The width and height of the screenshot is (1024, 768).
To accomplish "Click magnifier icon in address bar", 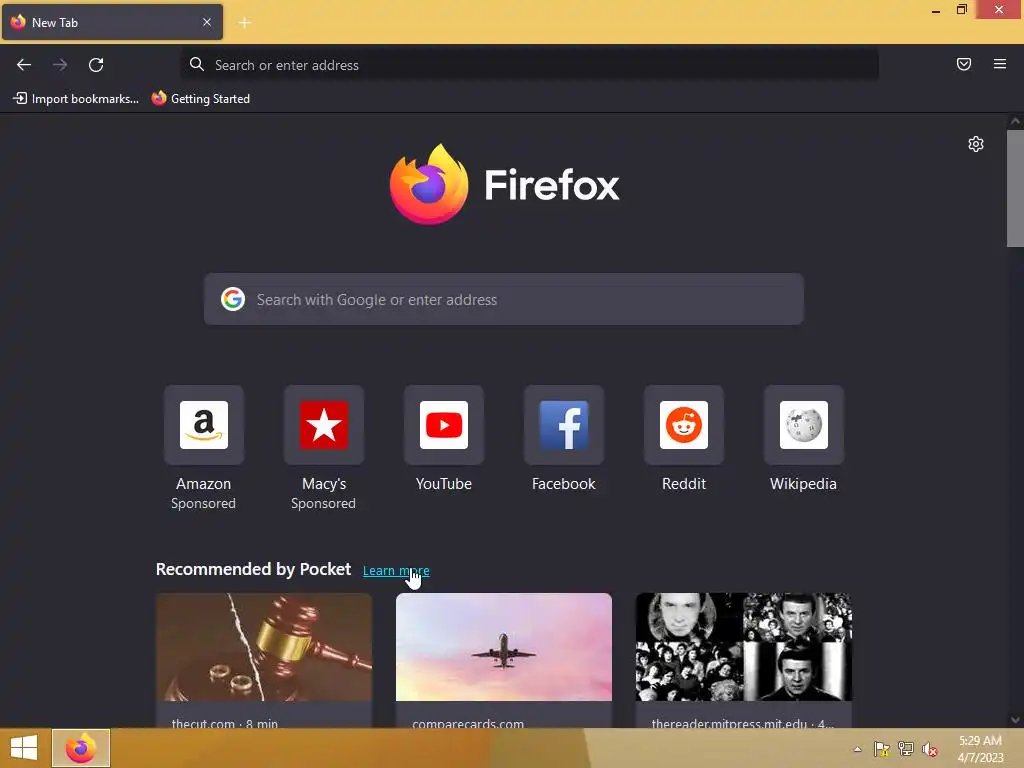I will click(x=197, y=64).
